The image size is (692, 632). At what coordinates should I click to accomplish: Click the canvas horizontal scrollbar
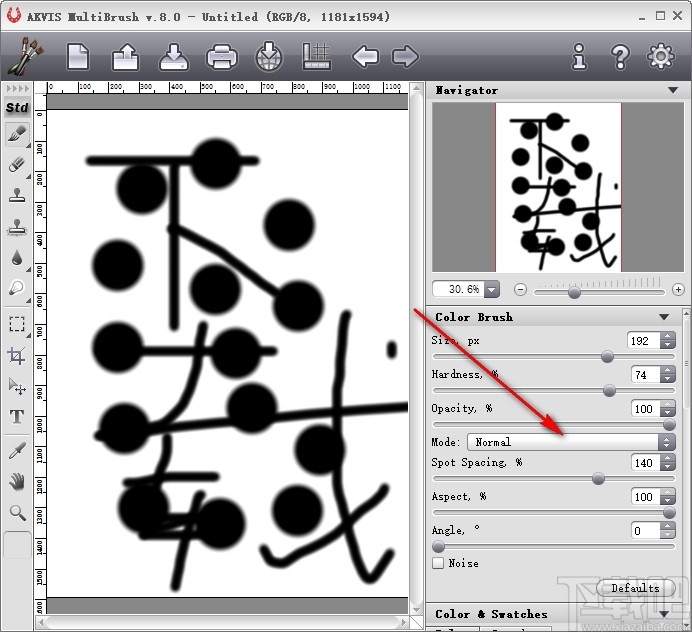pos(222,622)
